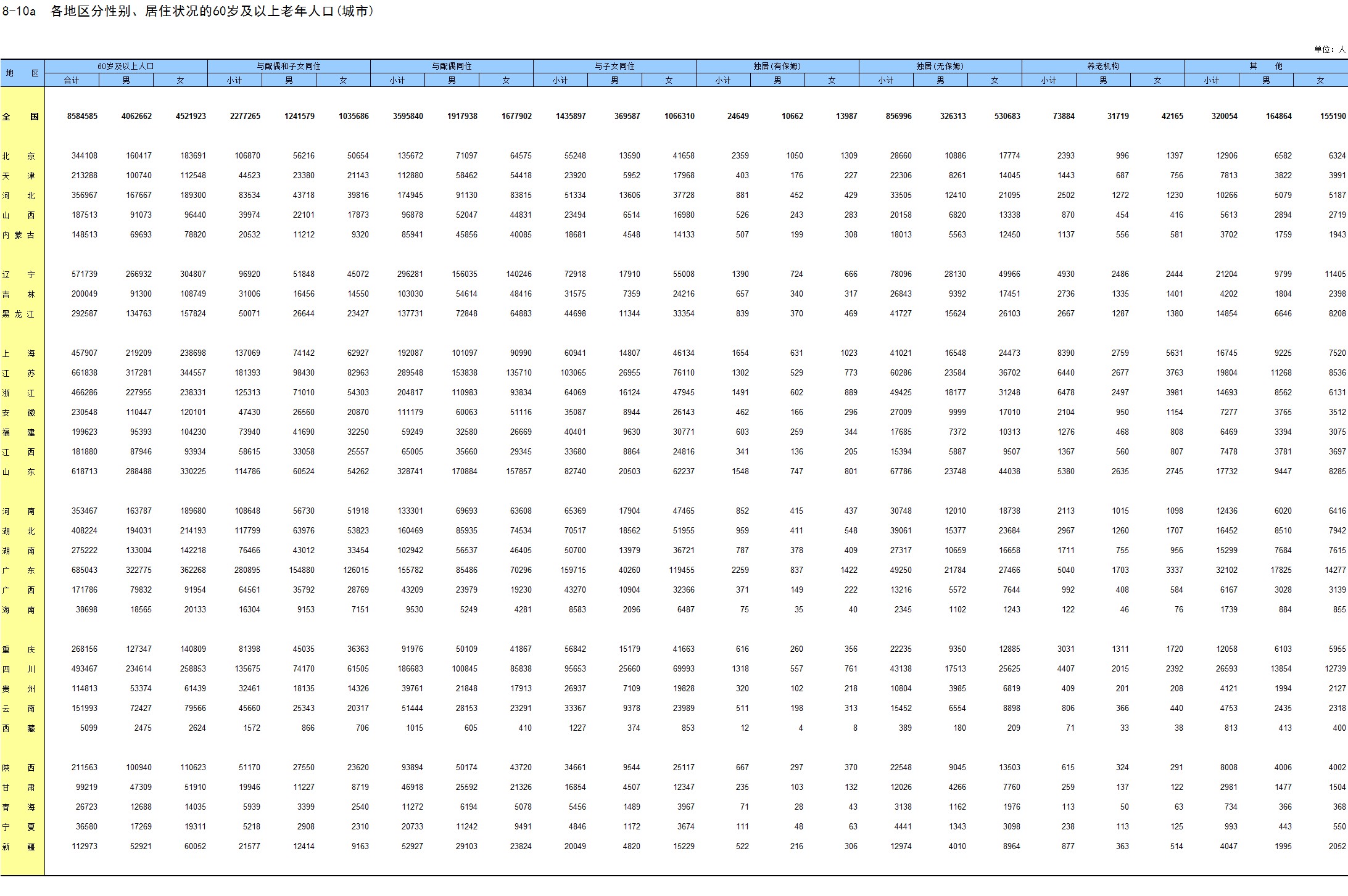The height and width of the screenshot is (896, 1348).
Task: Click Liaoning total value 571739
Action: (x=85, y=274)
